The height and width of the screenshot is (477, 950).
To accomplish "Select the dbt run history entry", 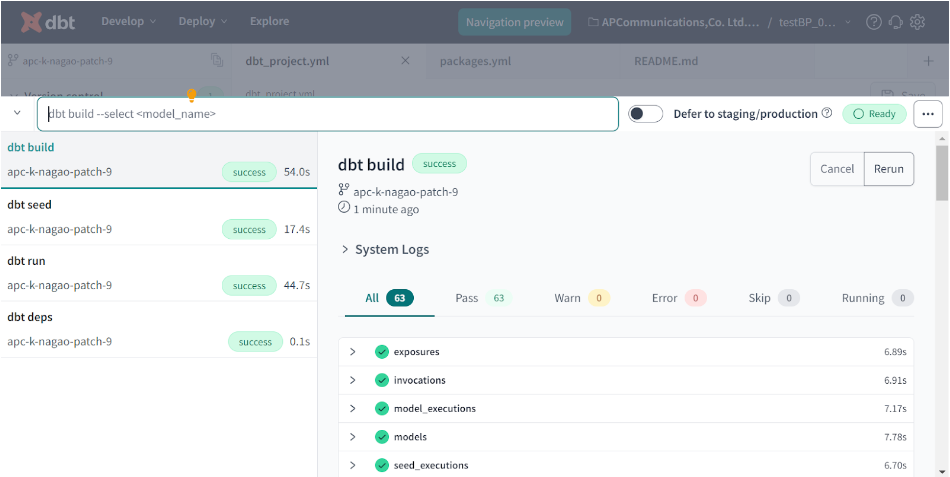I will [159, 273].
